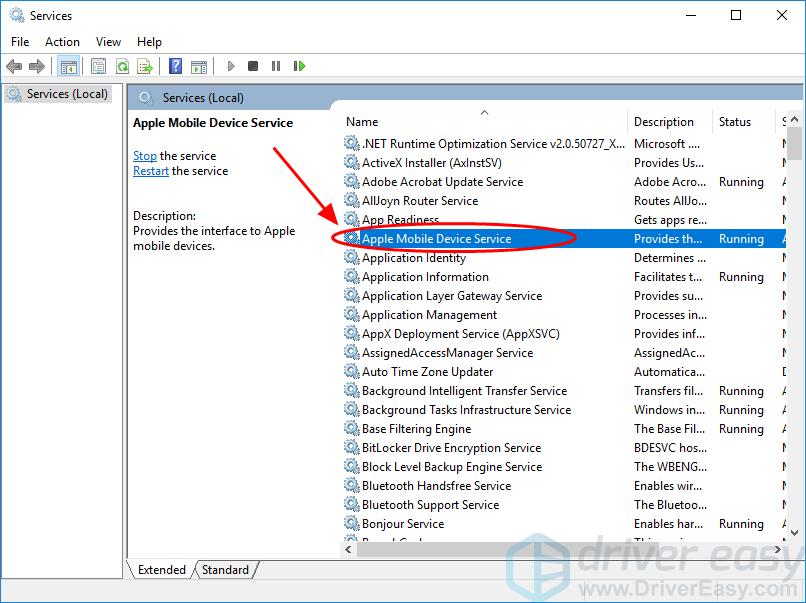Sort services by the Status column header
This screenshot has width=806, height=603.
coord(734,122)
